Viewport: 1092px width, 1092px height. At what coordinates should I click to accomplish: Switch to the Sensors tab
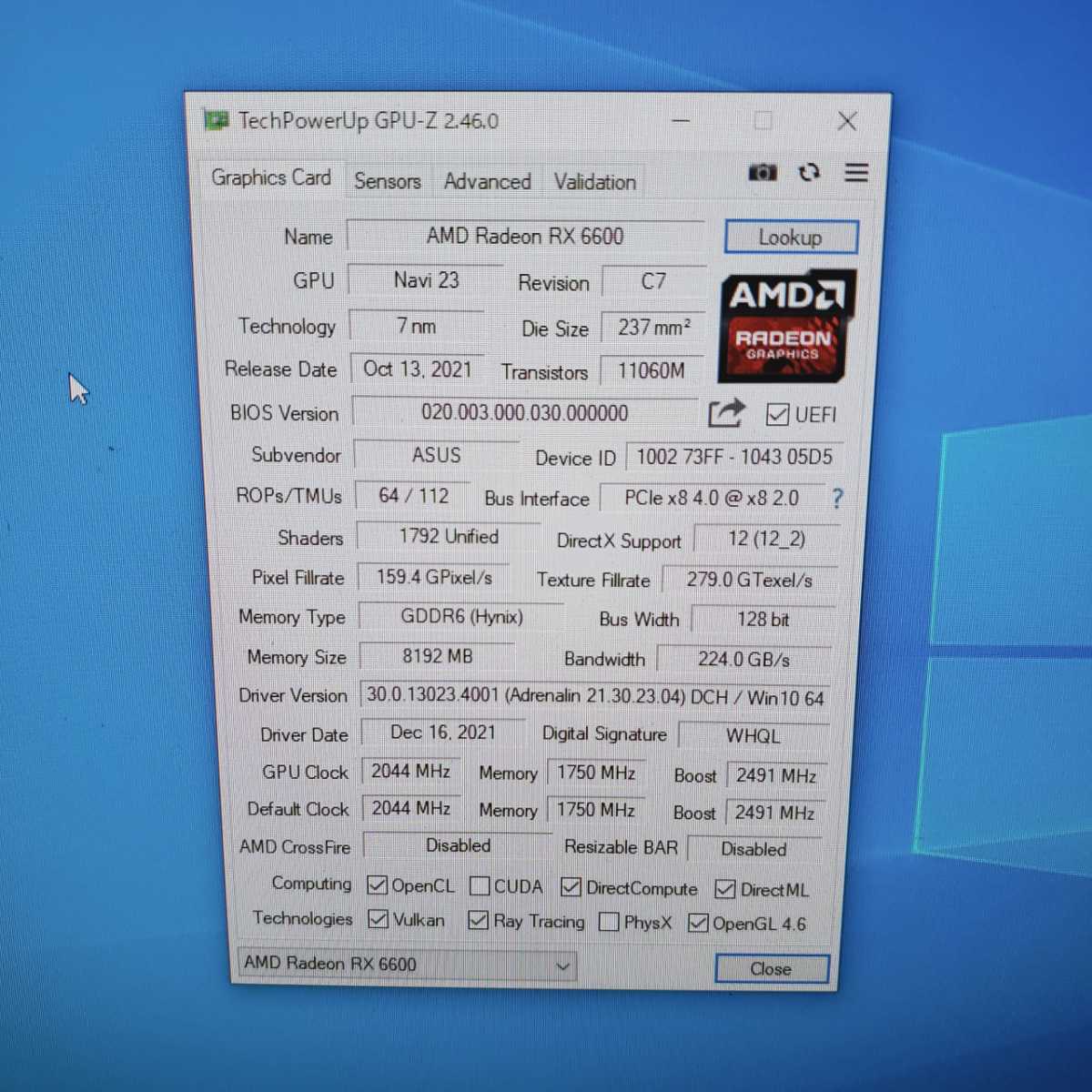click(x=388, y=181)
